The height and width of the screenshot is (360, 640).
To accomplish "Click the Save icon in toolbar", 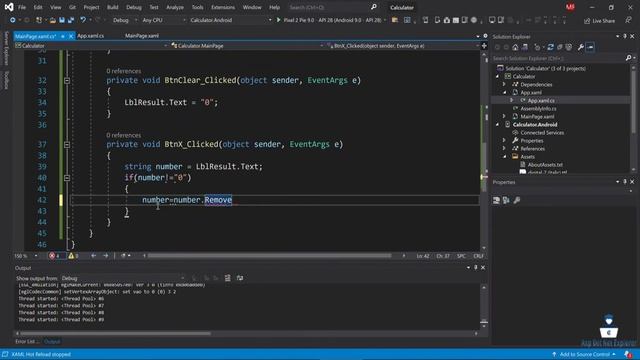I will (62, 20).
